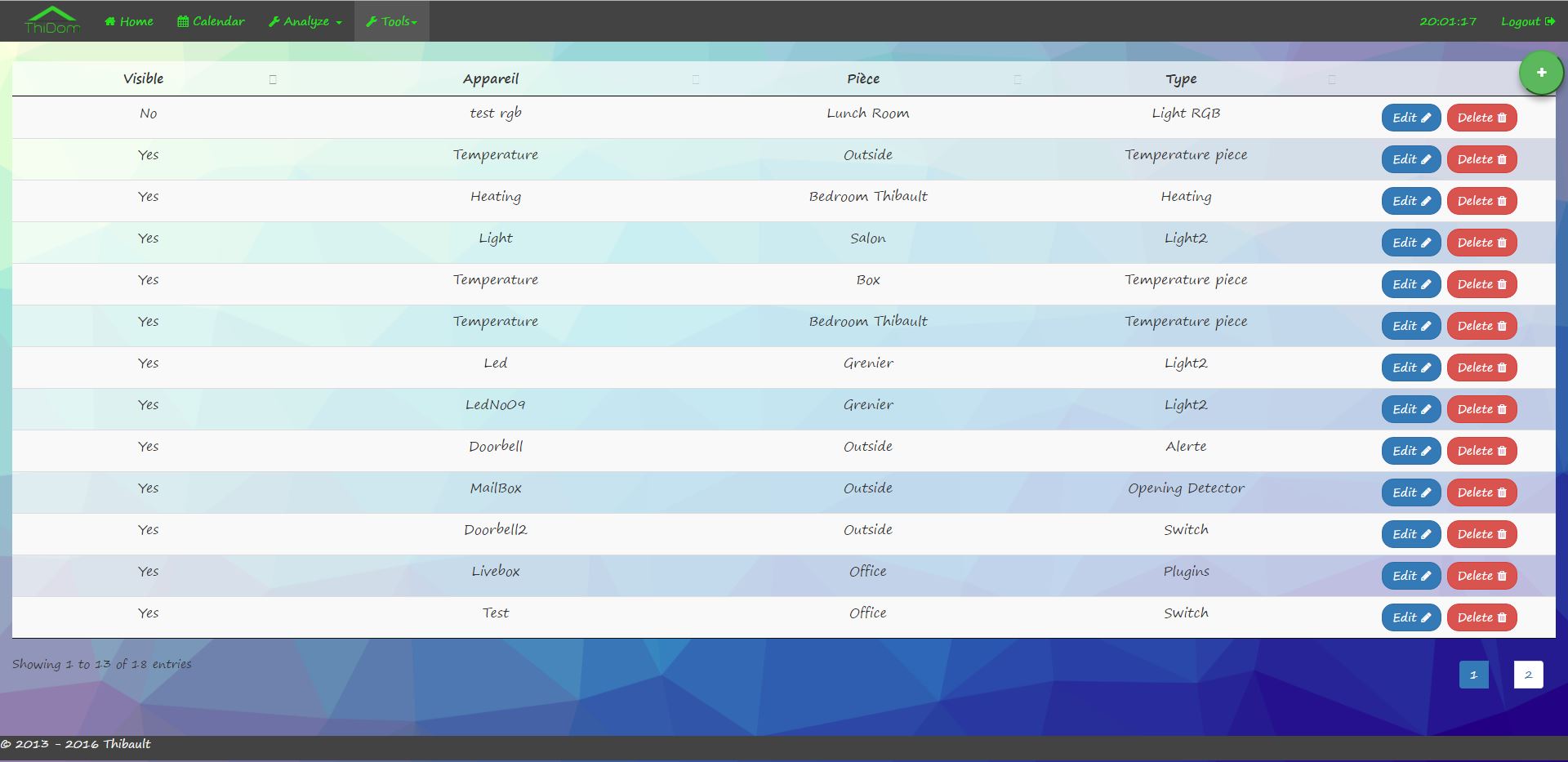Select page 1 in the pagination
1568x762 pixels.
pyautogui.click(x=1473, y=675)
